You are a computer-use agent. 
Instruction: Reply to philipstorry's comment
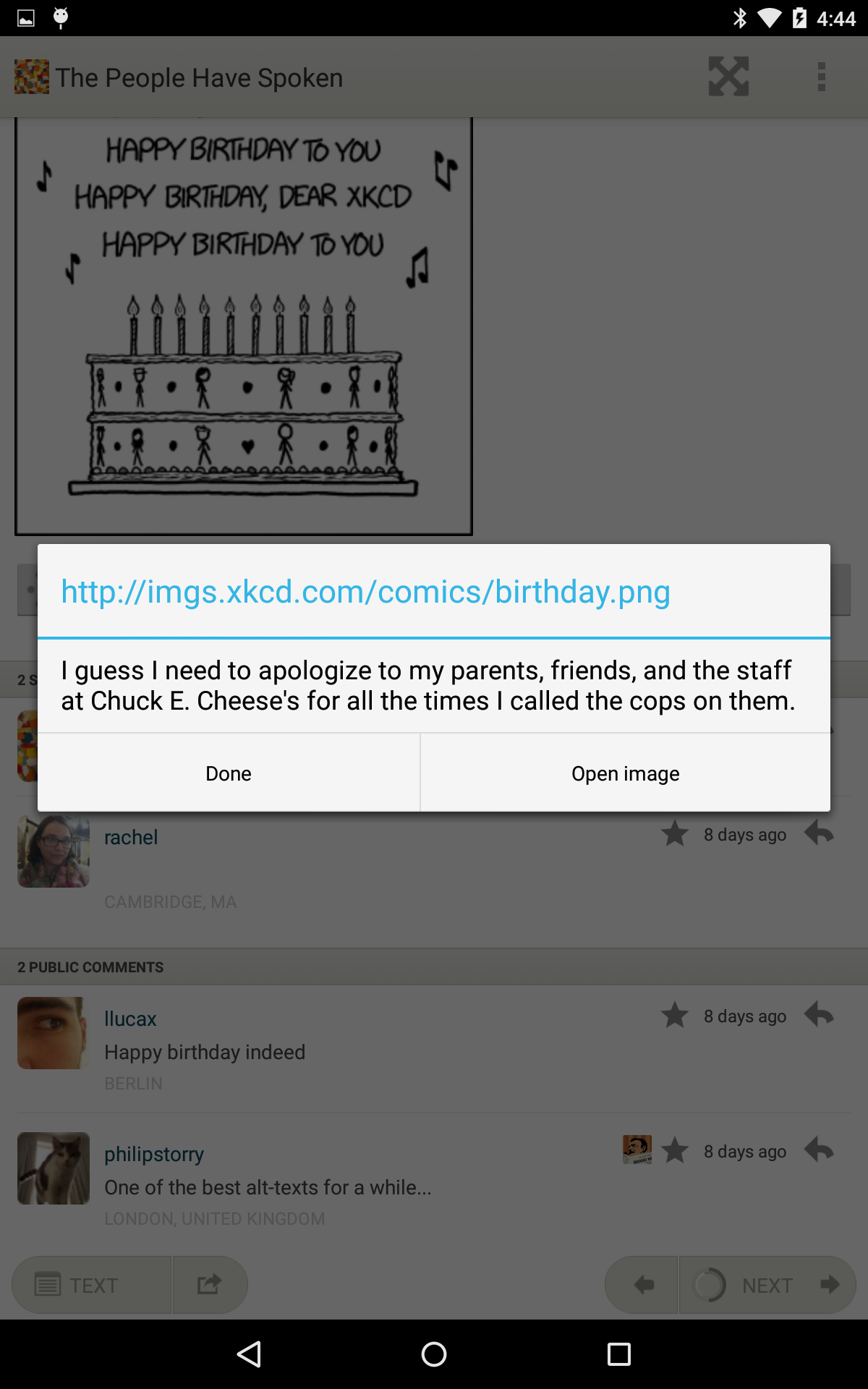click(819, 1150)
